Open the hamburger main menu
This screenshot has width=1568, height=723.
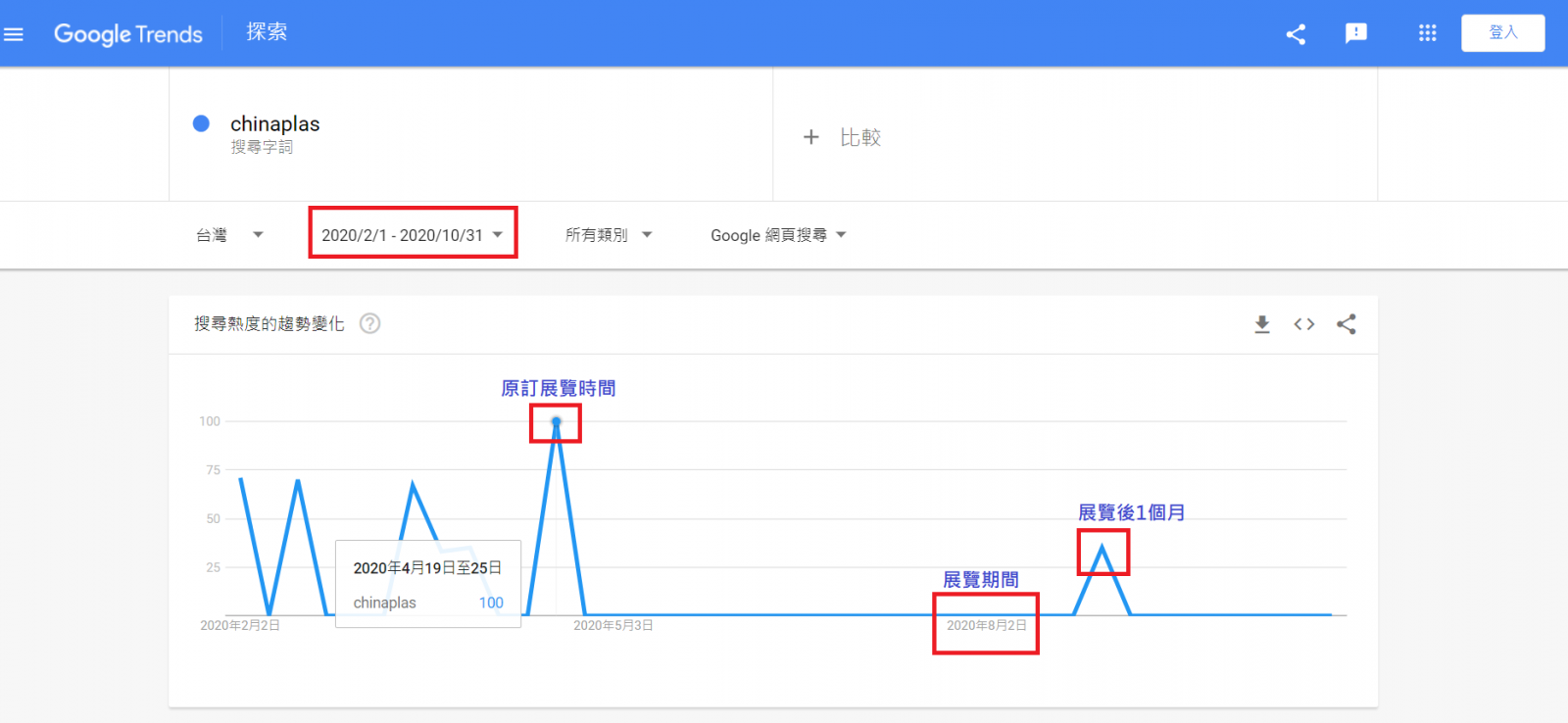pos(14,34)
